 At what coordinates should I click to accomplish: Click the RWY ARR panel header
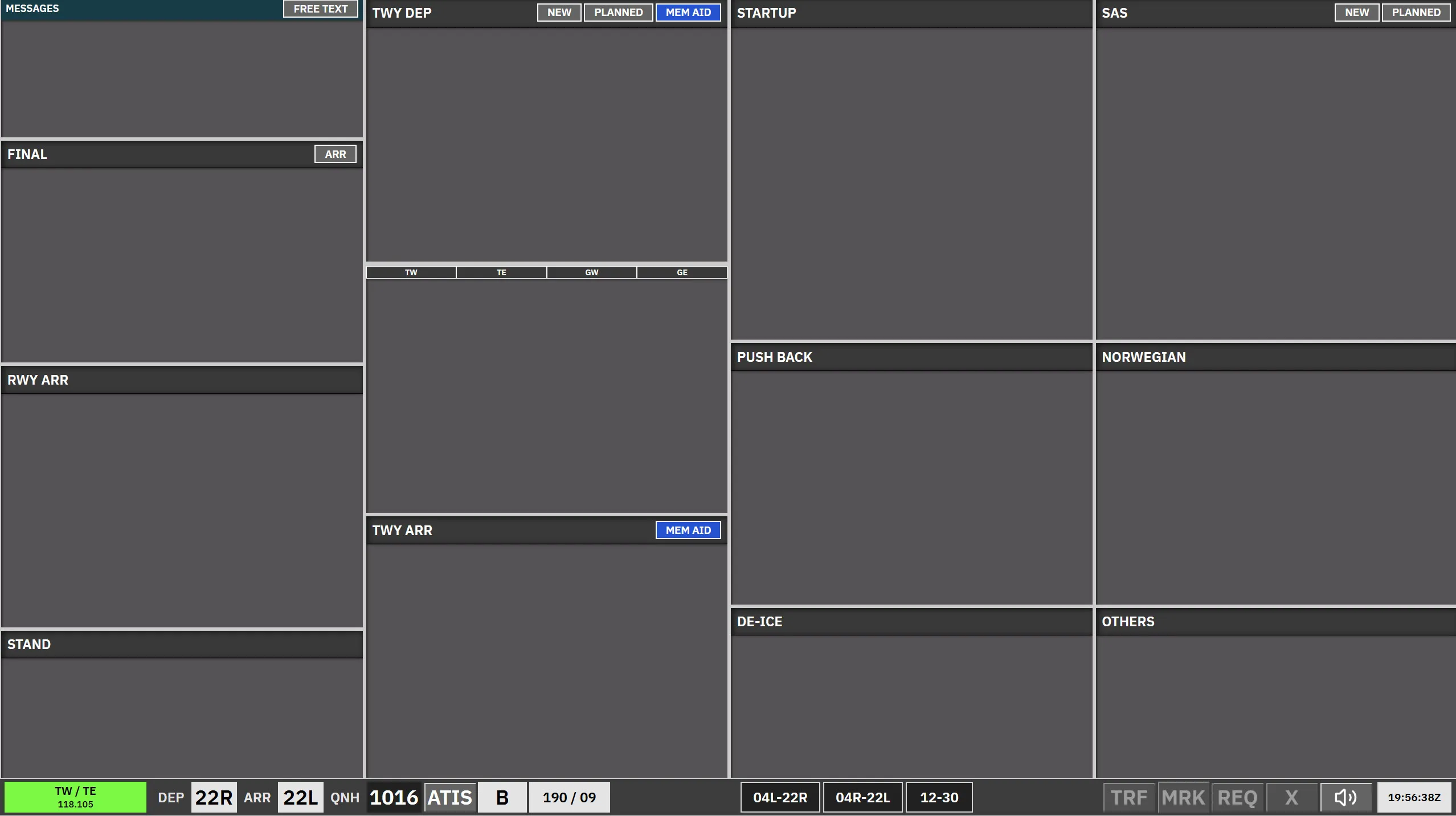pos(182,380)
